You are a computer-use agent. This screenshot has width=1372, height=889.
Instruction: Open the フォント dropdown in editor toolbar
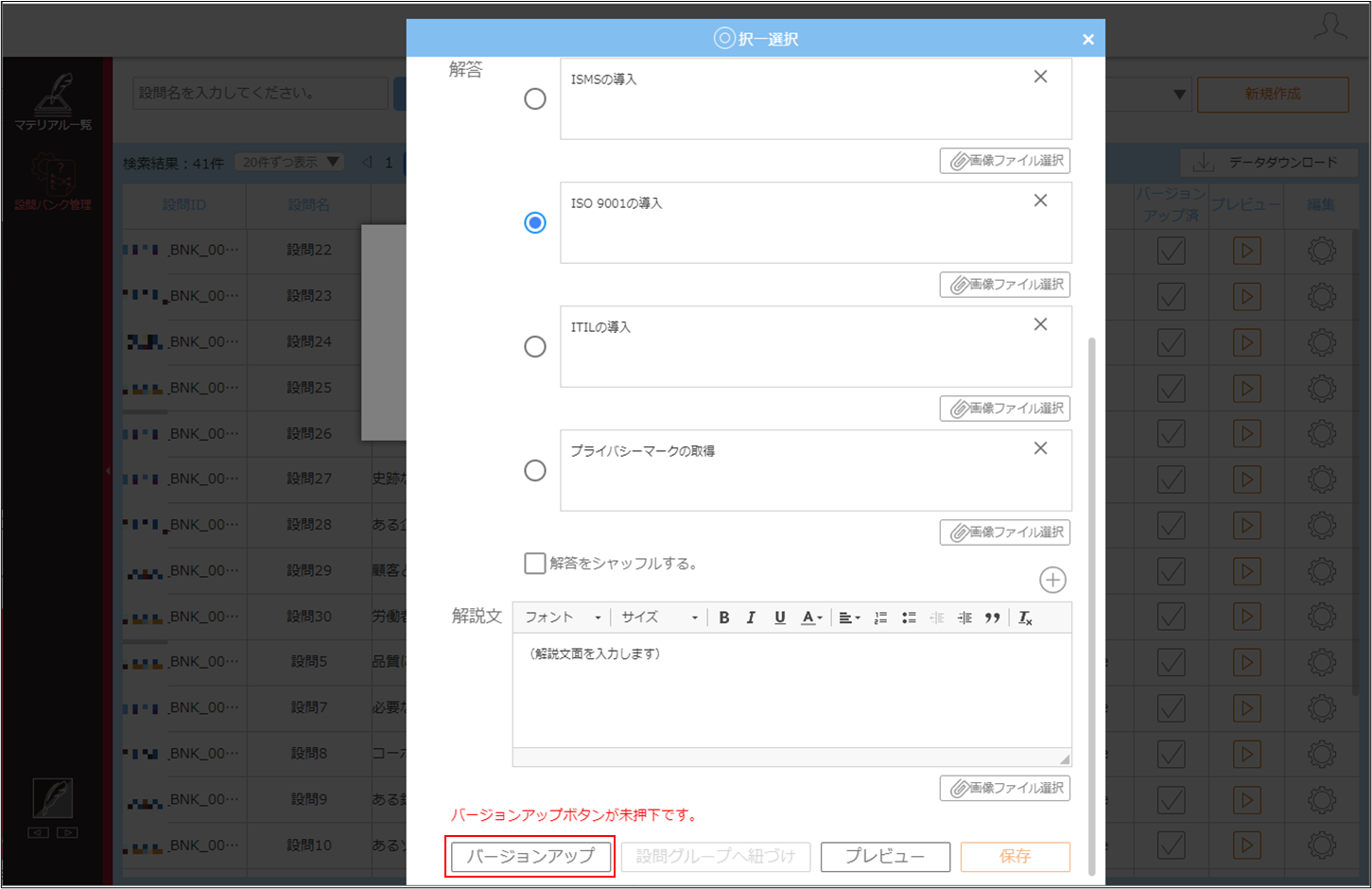[563, 618]
